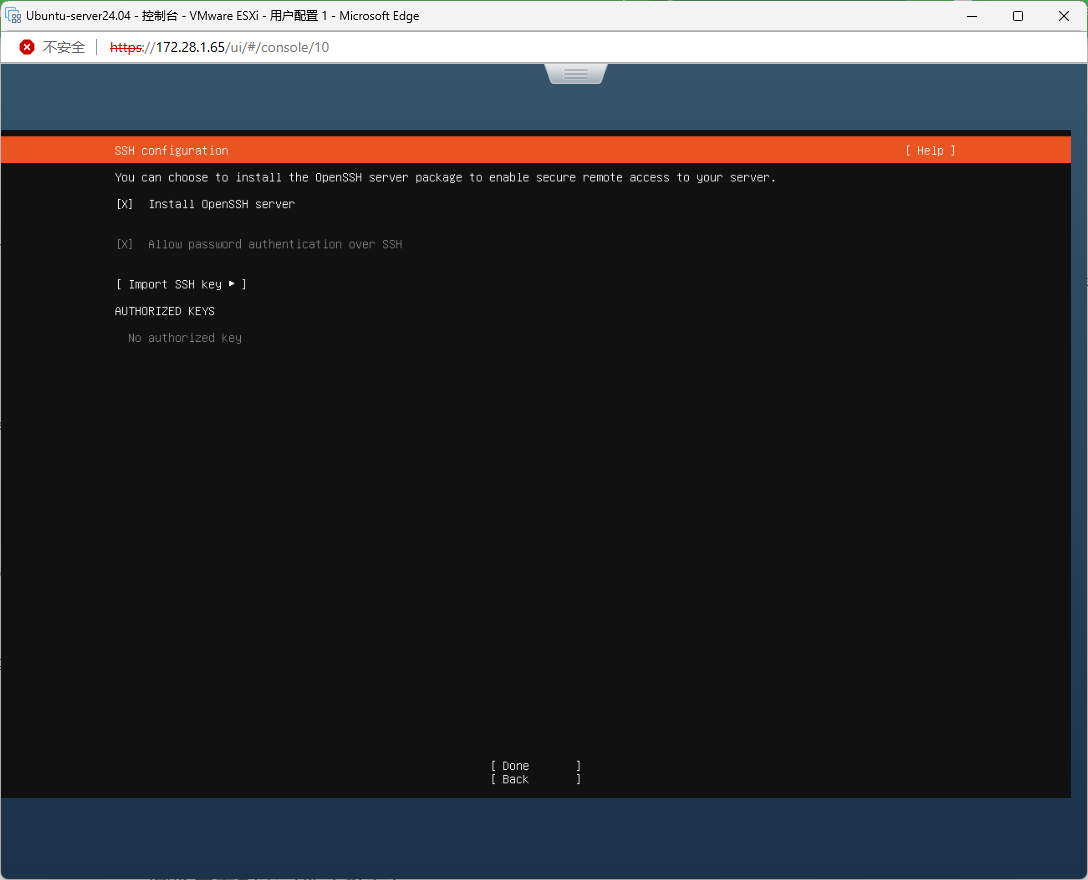The width and height of the screenshot is (1088, 880).
Task: Click the SSH configuration header title
Action: point(171,151)
